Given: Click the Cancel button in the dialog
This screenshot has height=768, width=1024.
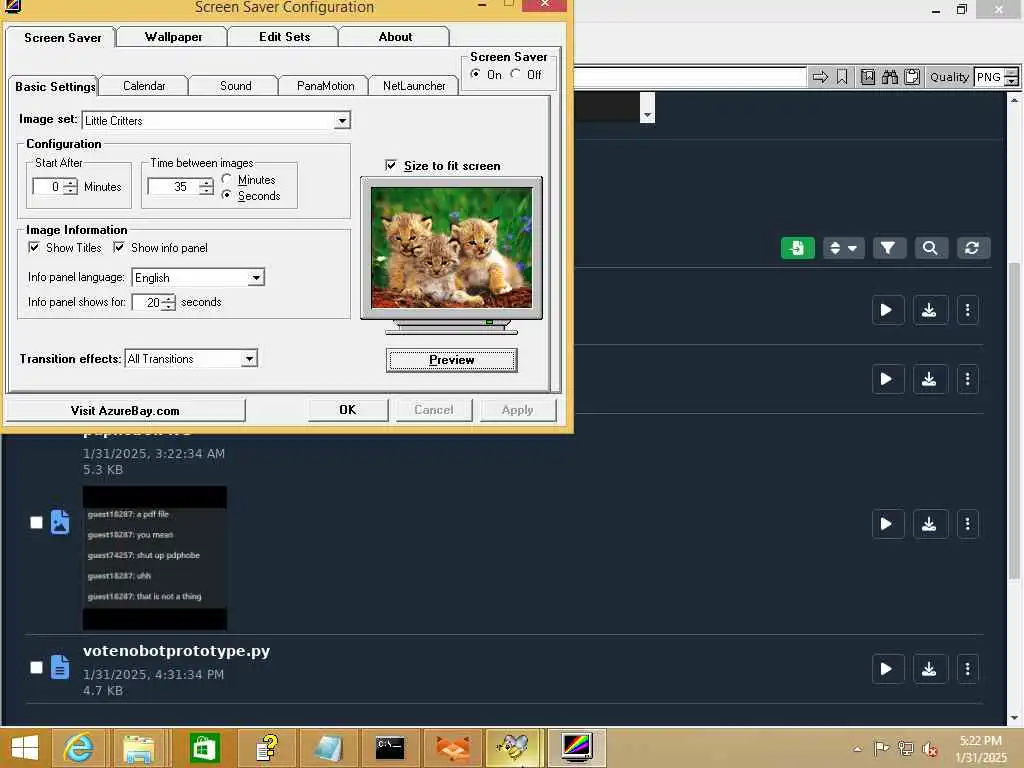Looking at the screenshot, I should (x=434, y=409).
